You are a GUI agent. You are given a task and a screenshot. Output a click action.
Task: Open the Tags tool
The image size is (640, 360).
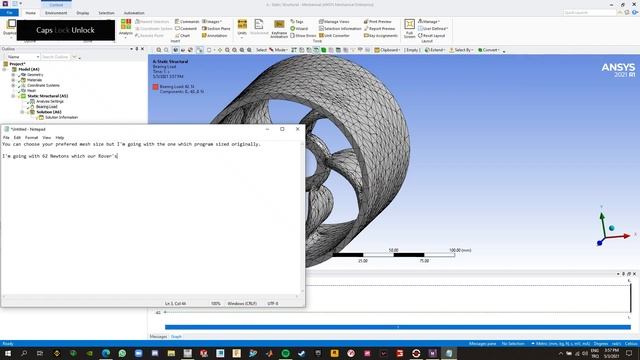tap(297, 21)
